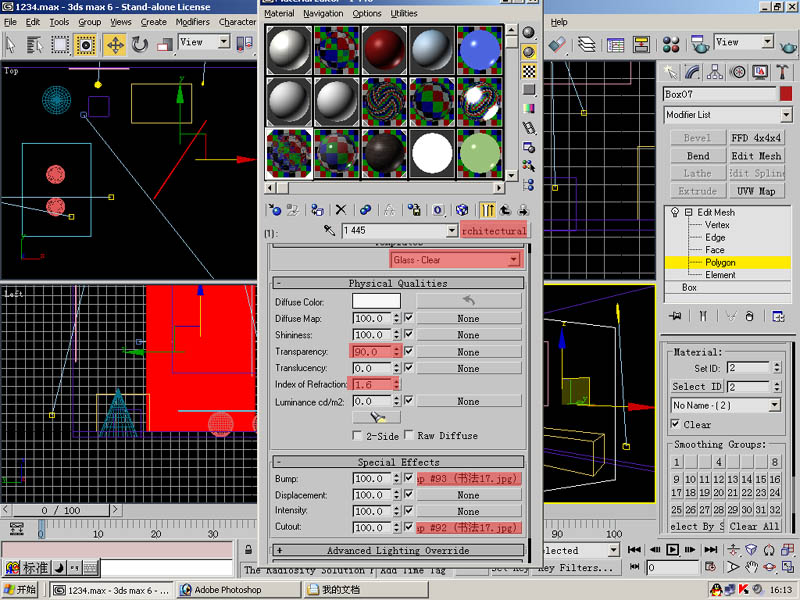The image size is (800, 600).
Task: Open the File menu
Action: coord(10,22)
